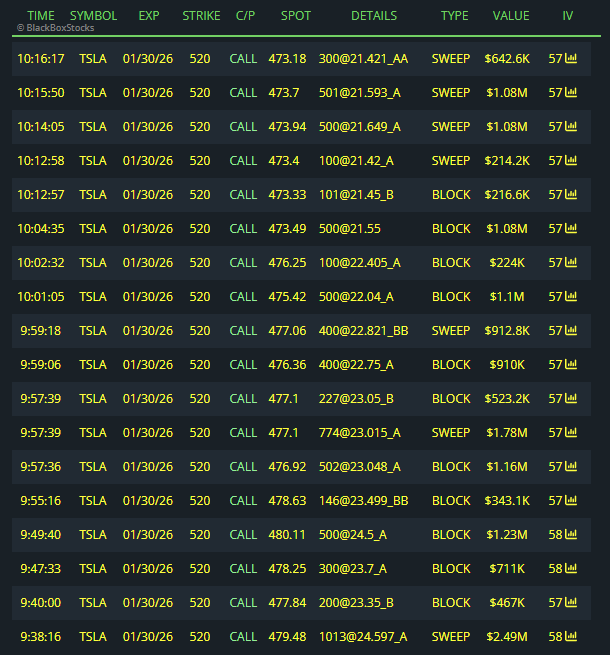
Task: Sort by the SYMBOL column header
Action: click(x=93, y=16)
